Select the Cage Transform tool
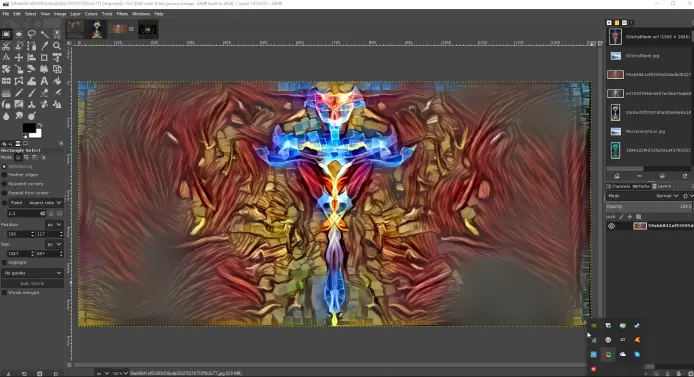694x377 pixels. click(19, 81)
